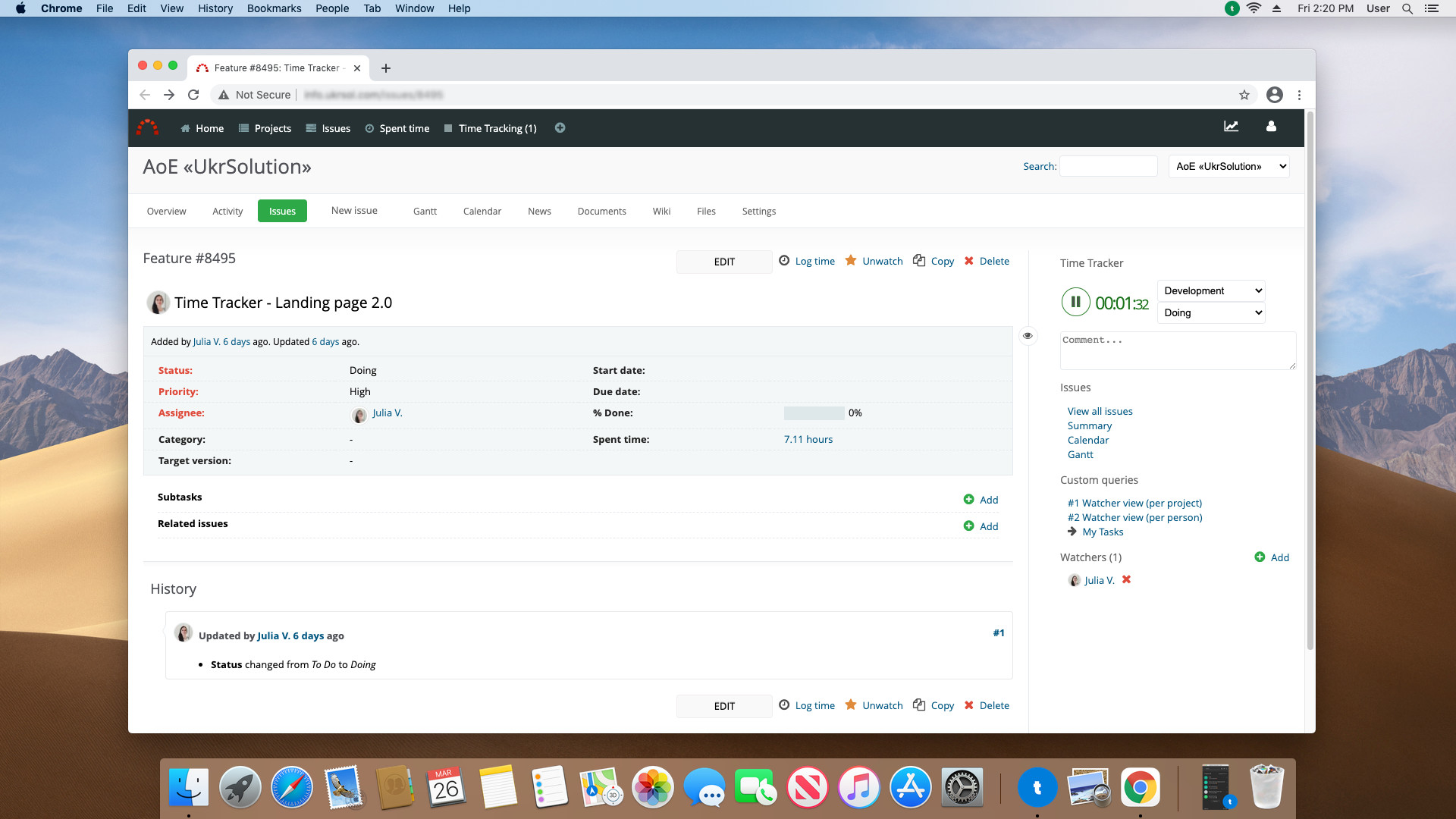Open the sidebar Calendar link
This screenshot has height=819, width=1456.
click(1087, 440)
